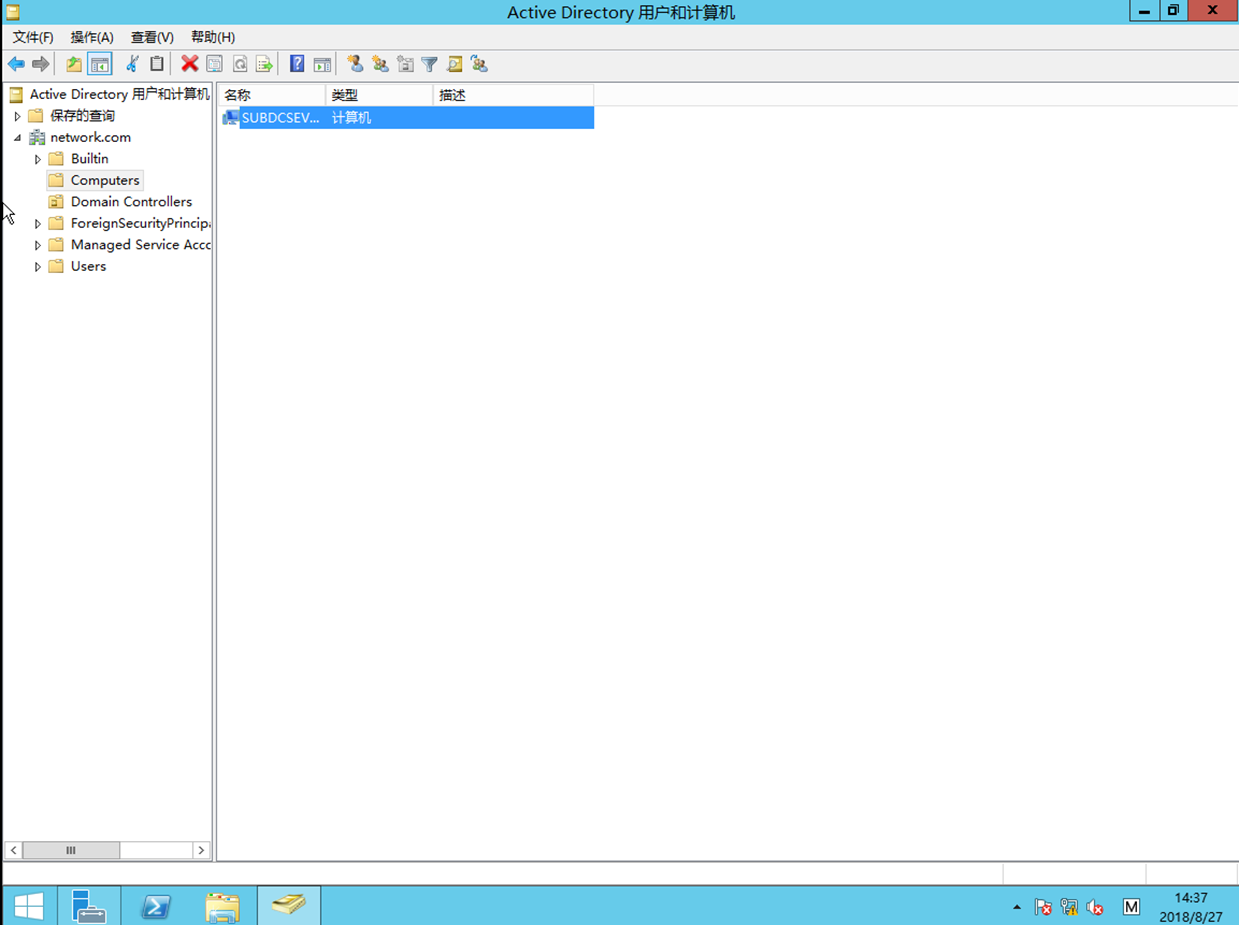Go up one level with folder-arrow icon
The width and height of the screenshot is (1239, 925).
coord(74,64)
